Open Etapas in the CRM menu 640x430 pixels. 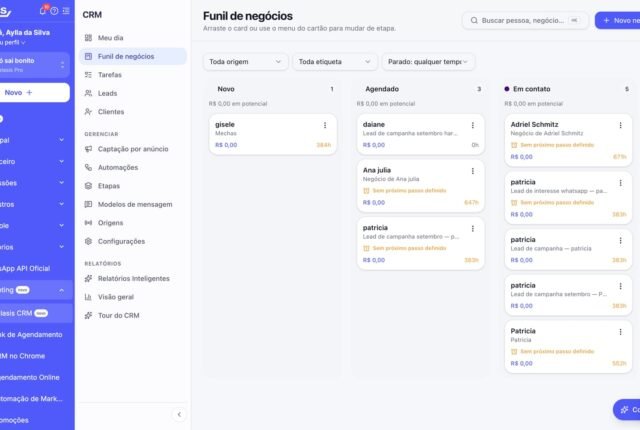pos(133,186)
